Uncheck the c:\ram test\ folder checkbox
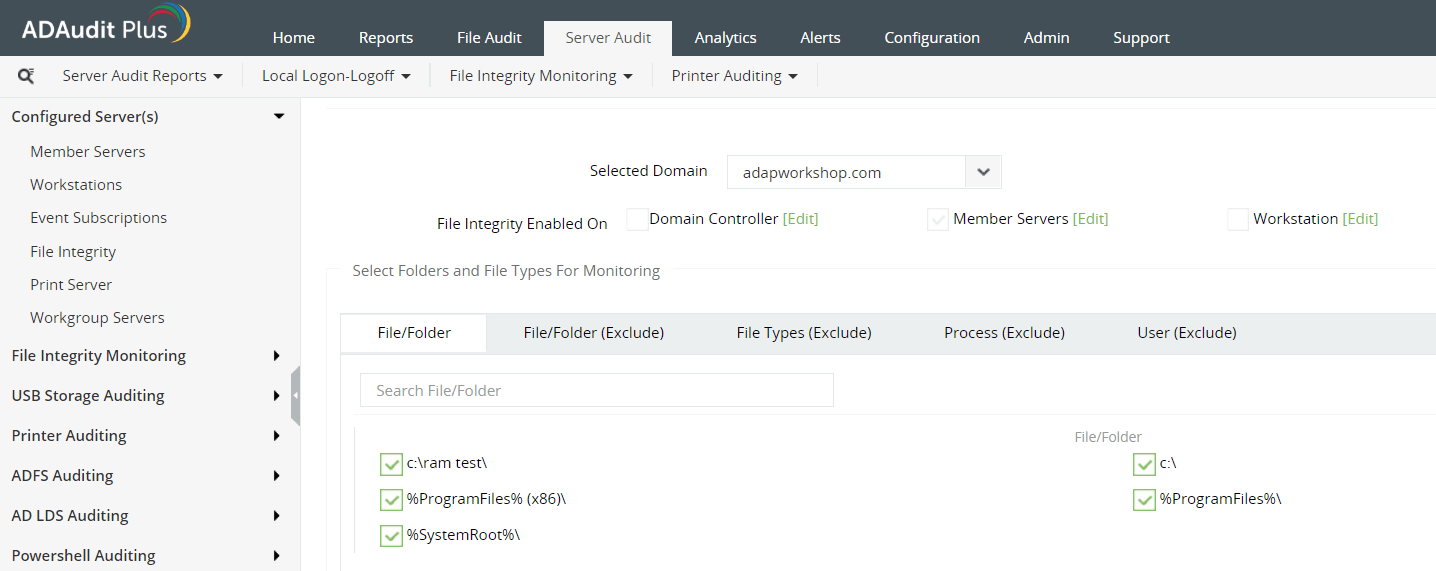Image resolution: width=1436 pixels, height=571 pixels. (391, 464)
